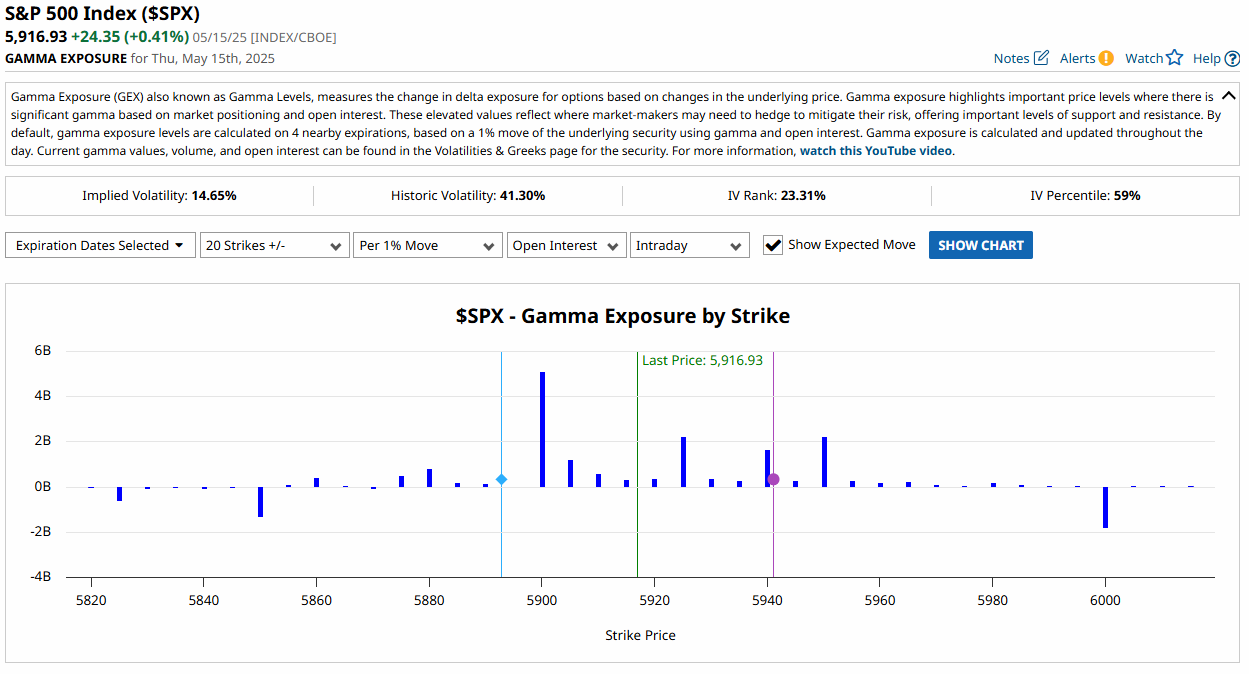Click the blue diamond lower expected move marker
The image size is (1249, 674).
point(501,480)
